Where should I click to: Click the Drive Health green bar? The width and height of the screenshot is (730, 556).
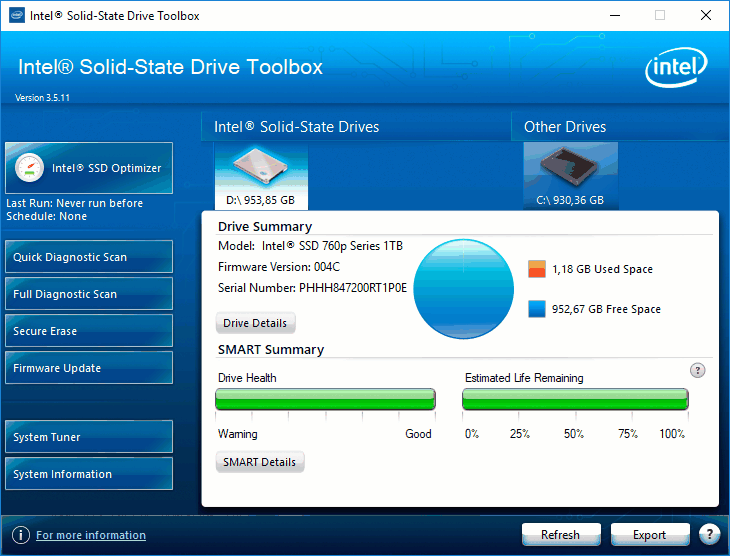pos(325,399)
